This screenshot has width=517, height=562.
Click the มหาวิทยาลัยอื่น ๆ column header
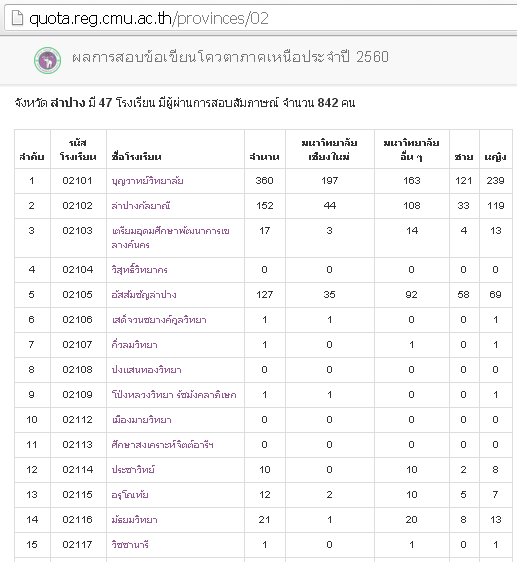412,150
